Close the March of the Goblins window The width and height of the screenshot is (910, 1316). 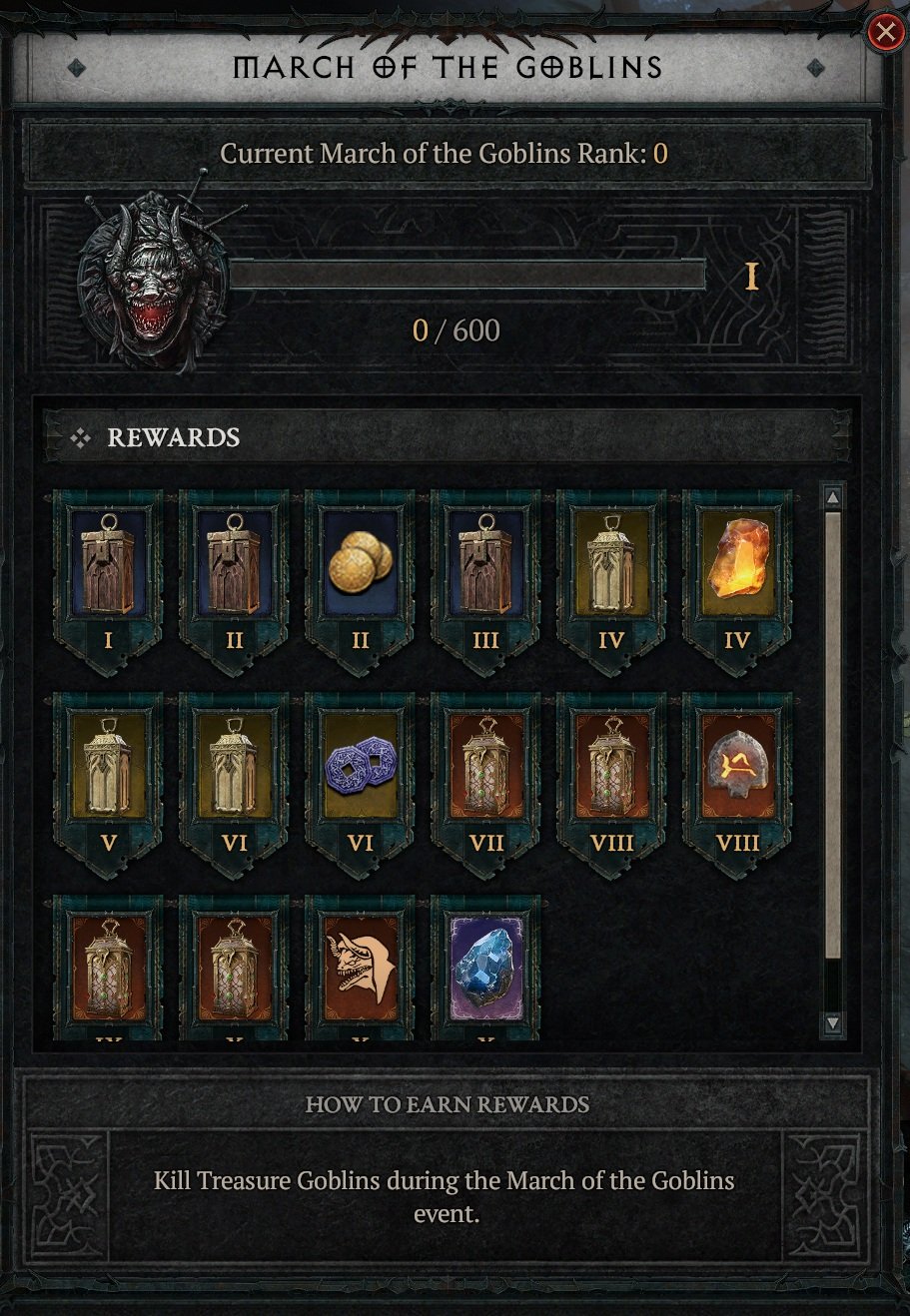[x=885, y=33]
